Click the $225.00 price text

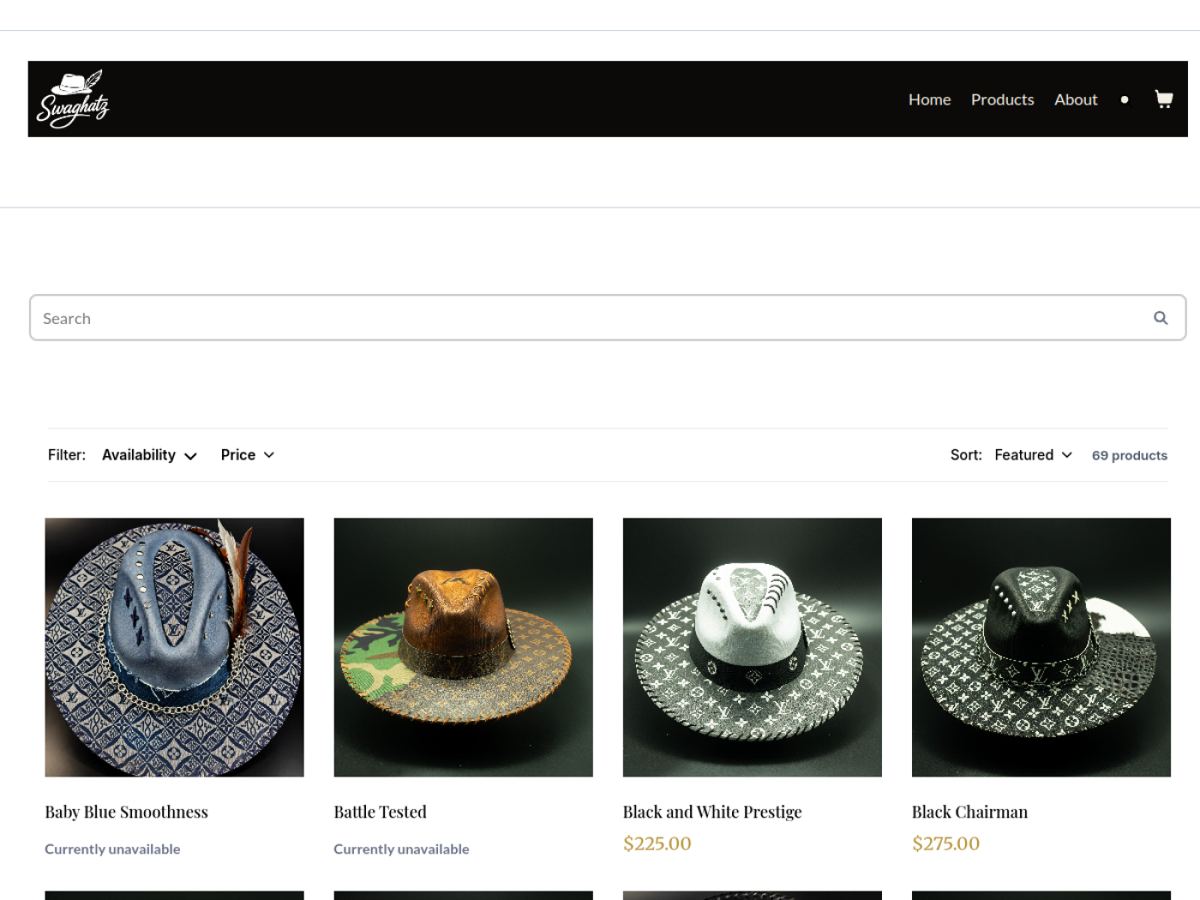657,843
